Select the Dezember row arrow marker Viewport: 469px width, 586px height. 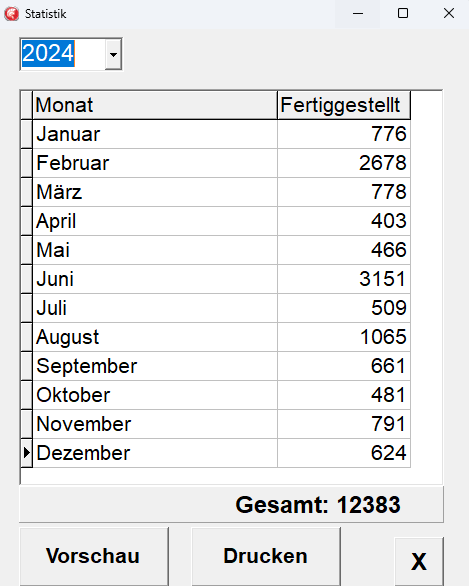point(27,453)
